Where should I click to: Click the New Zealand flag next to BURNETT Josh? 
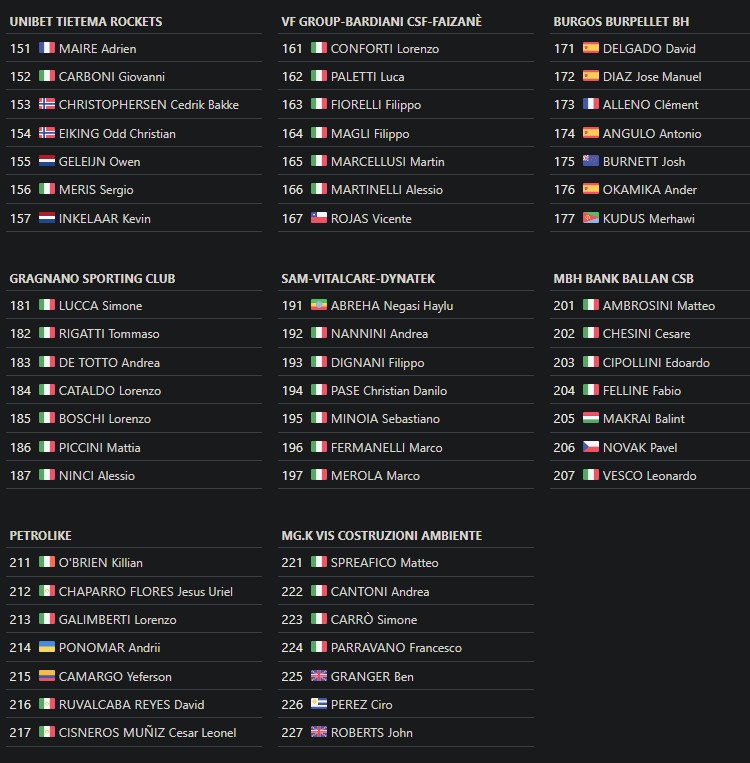tap(591, 161)
